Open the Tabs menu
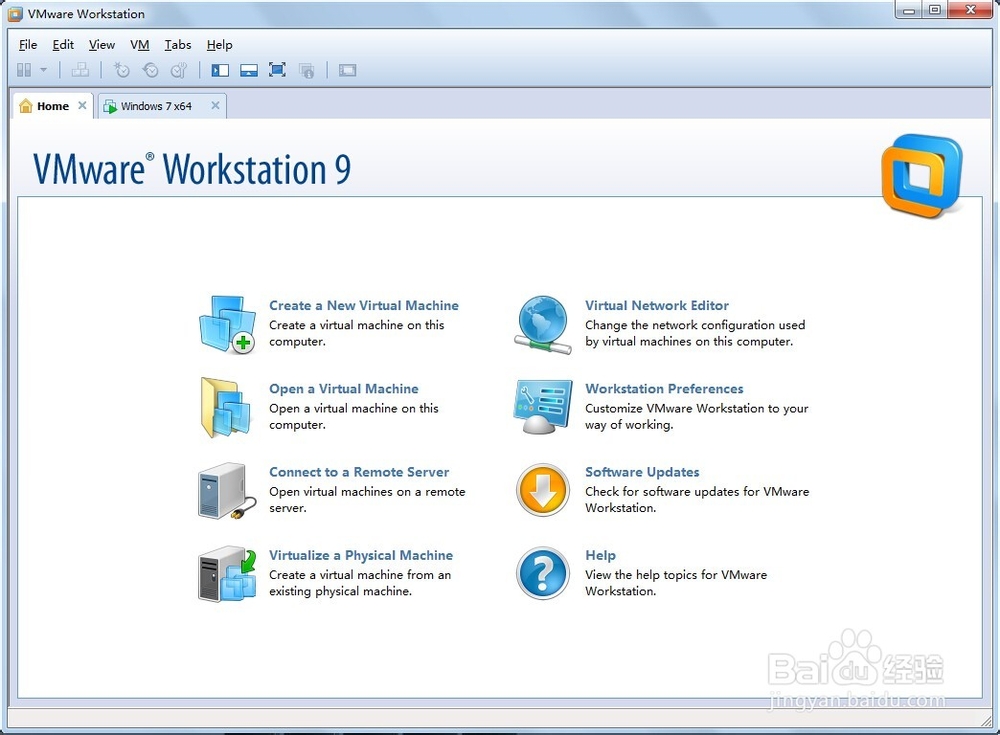Viewport: 1000px width, 735px height. click(x=178, y=45)
